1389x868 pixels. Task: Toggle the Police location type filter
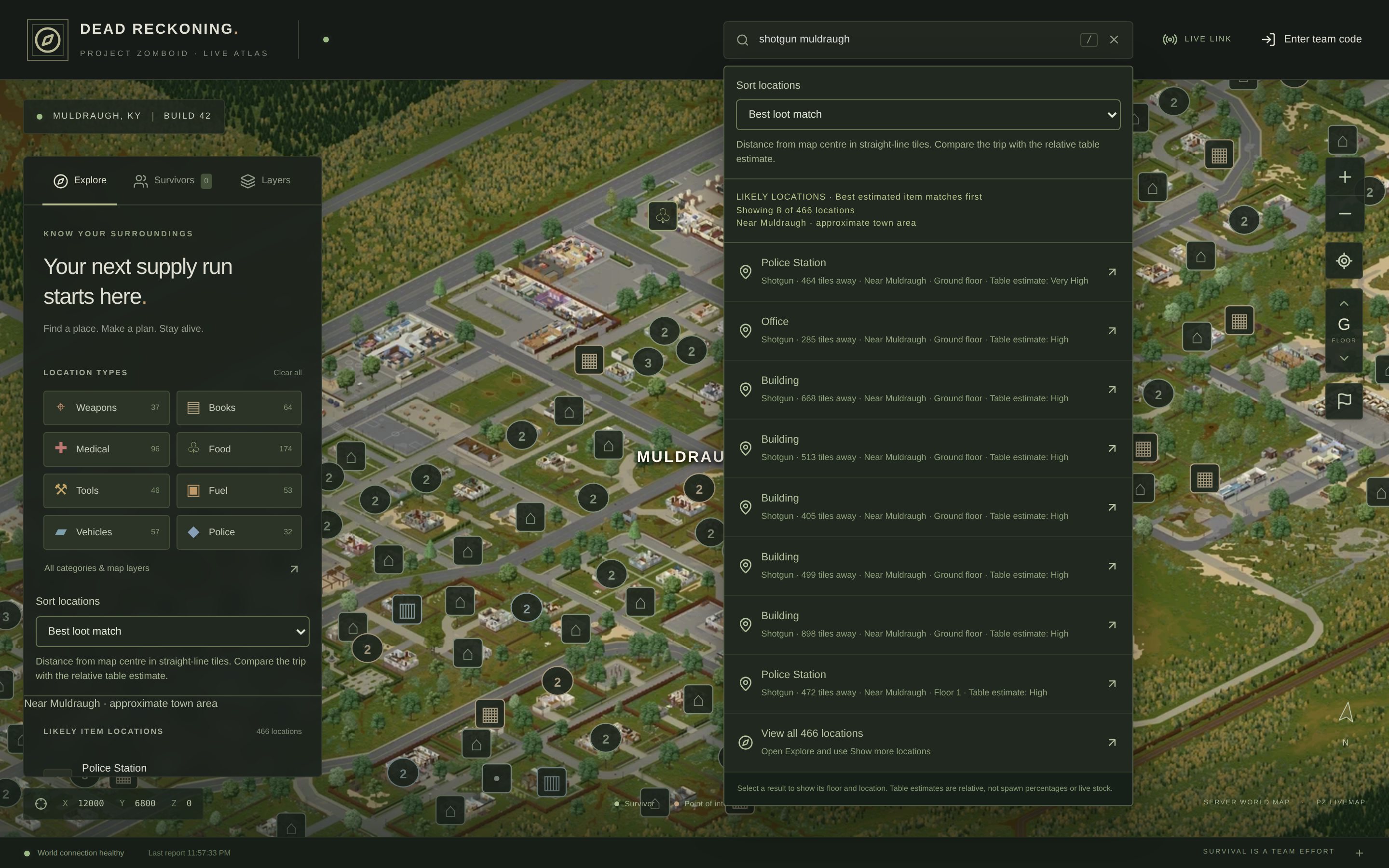(x=239, y=532)
